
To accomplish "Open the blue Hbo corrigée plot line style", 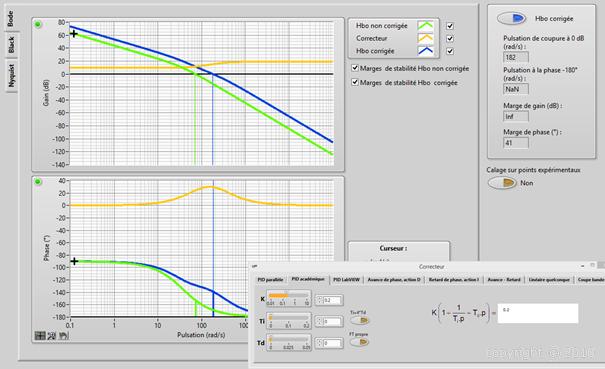I will (x=426, y=51).
